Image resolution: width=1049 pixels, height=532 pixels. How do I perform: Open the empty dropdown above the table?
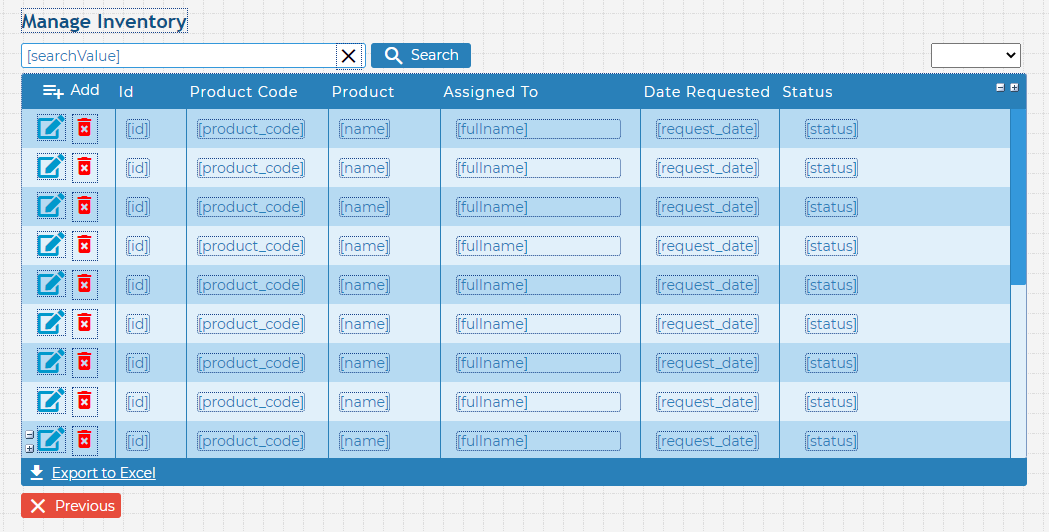(x=975, y=56)
